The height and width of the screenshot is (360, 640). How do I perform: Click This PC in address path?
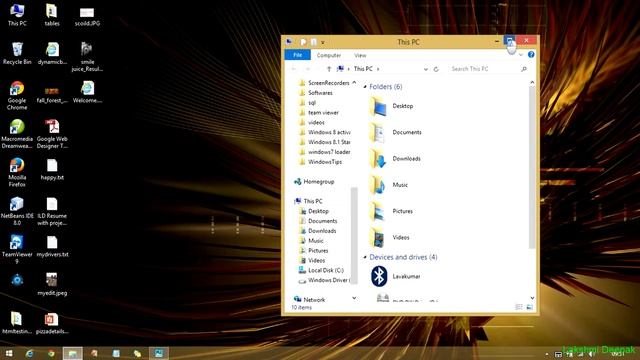click(363, 69)
